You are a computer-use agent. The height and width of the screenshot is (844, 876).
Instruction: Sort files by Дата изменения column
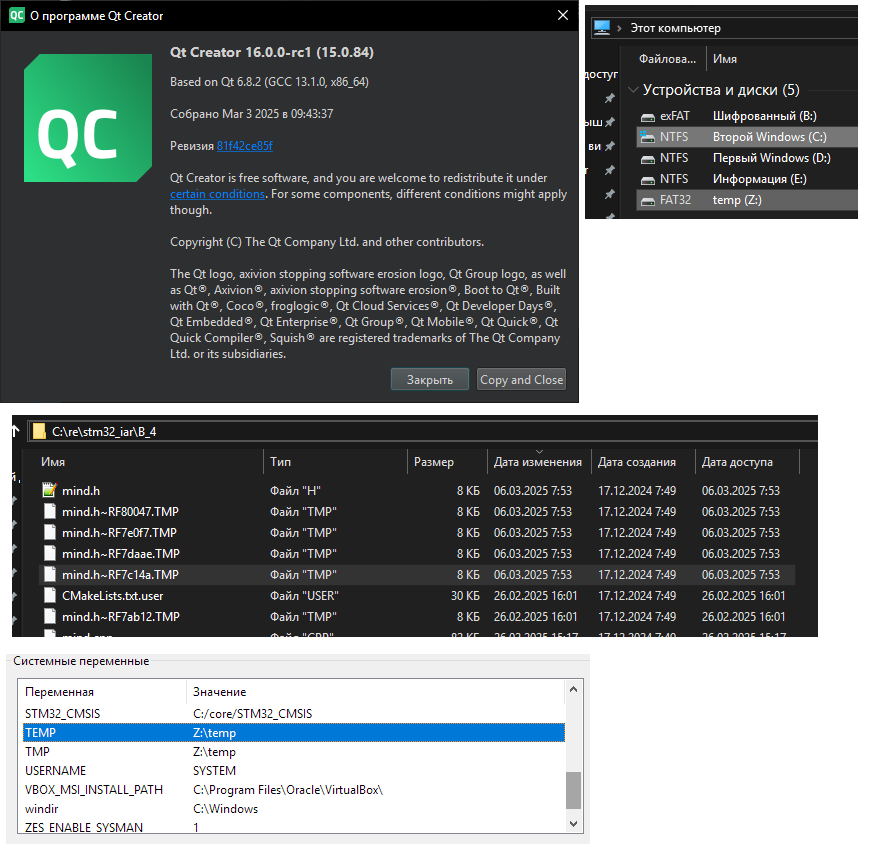539,462
